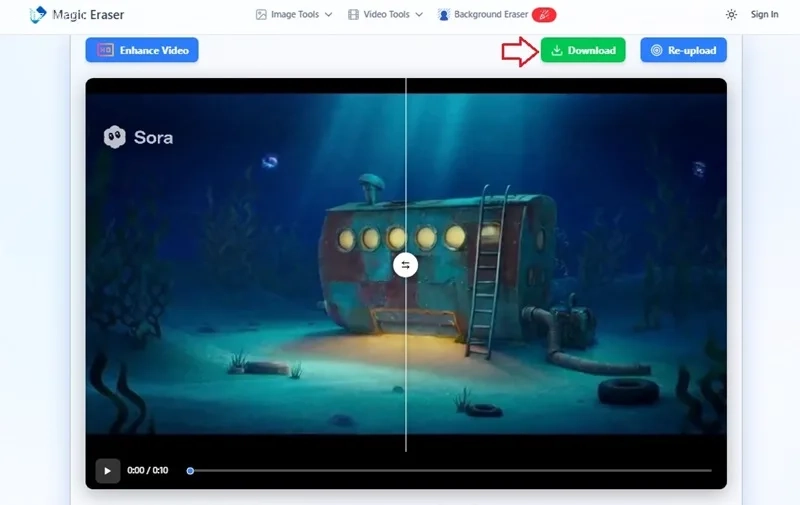This screenshot has width=800, height=505.
Task: Sign In to your account
Action: [x=764, y=15]
